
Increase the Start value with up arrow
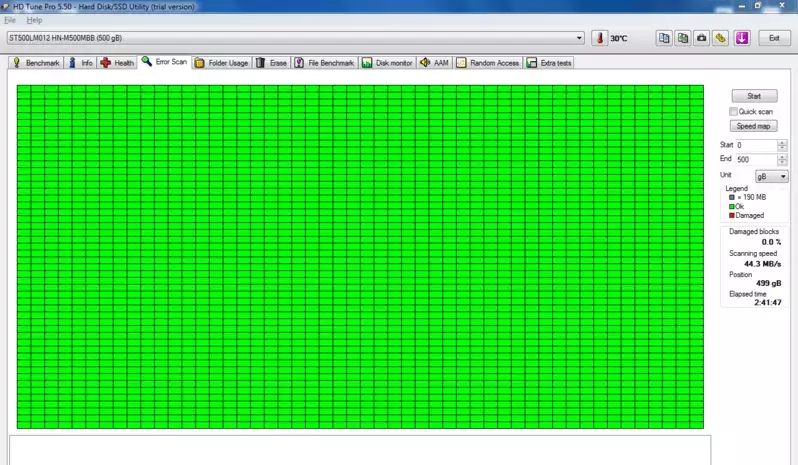click(x=782, y=142)
